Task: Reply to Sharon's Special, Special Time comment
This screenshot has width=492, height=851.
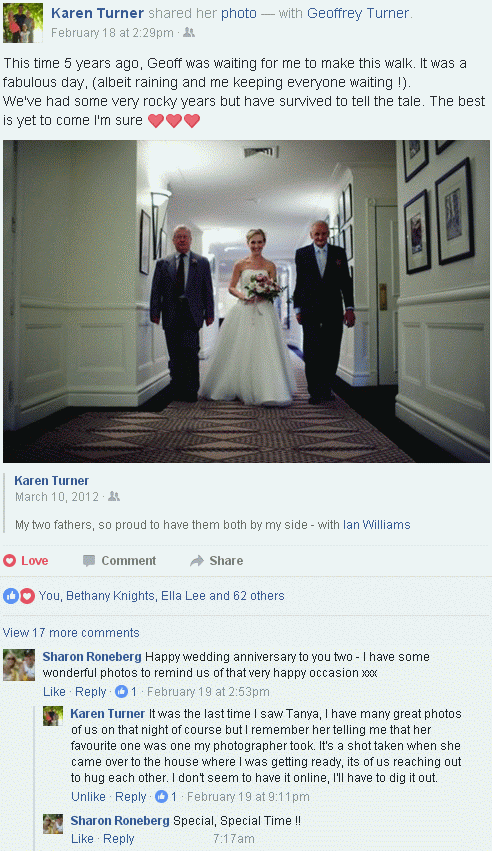Action: click(x=119, y=839)
